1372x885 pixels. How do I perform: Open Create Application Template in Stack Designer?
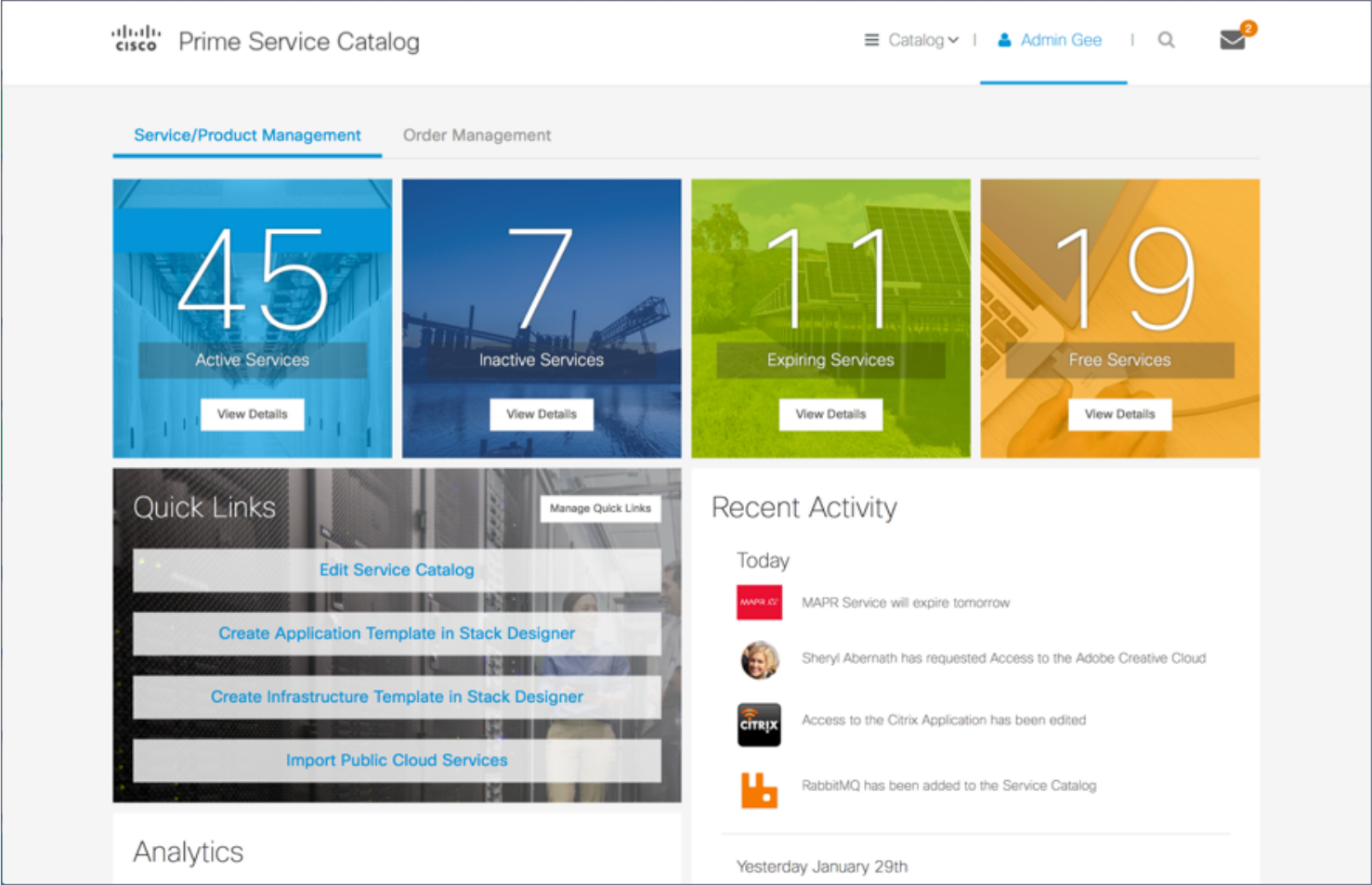397,633
